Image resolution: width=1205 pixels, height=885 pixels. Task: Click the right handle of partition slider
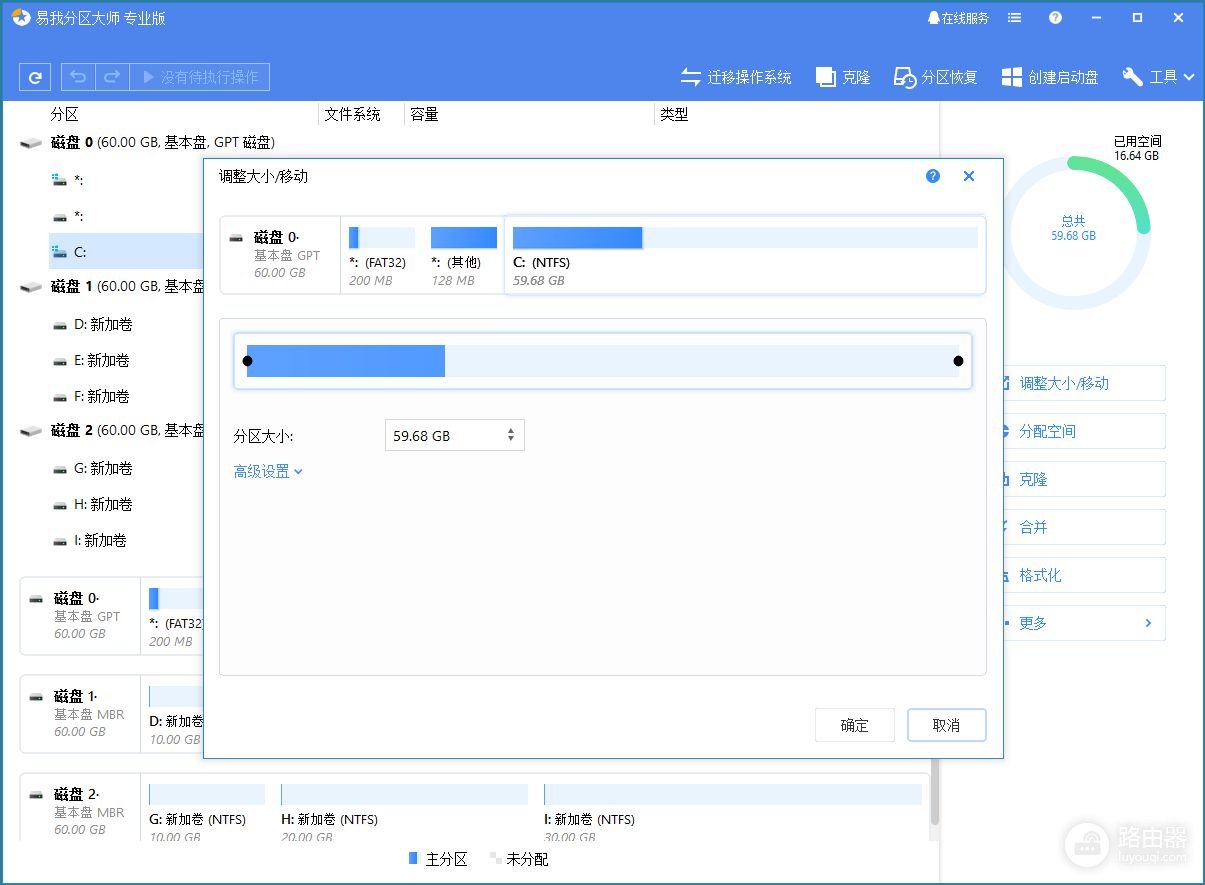[958, 361]
